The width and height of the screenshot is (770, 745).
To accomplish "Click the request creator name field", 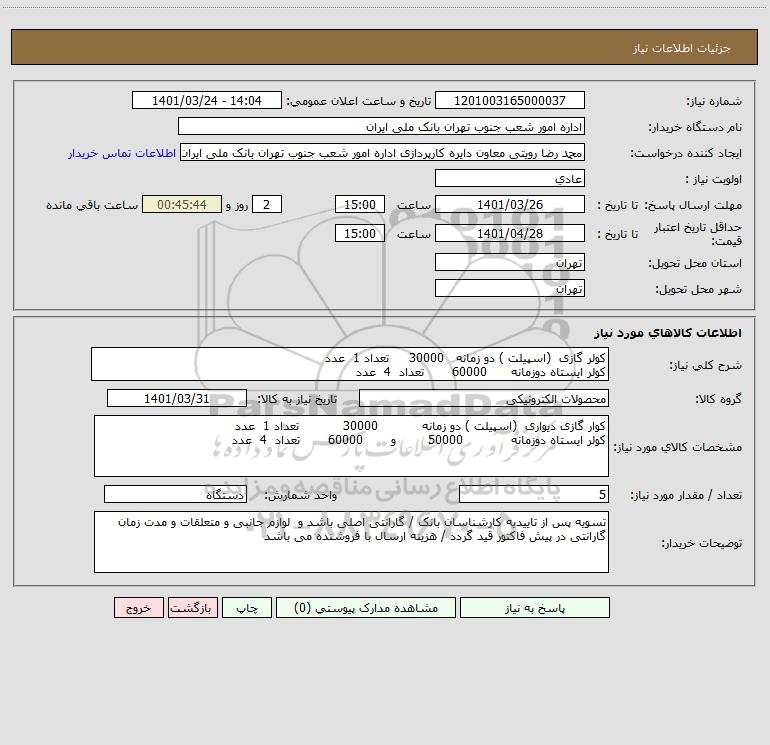I will (383, 152).
